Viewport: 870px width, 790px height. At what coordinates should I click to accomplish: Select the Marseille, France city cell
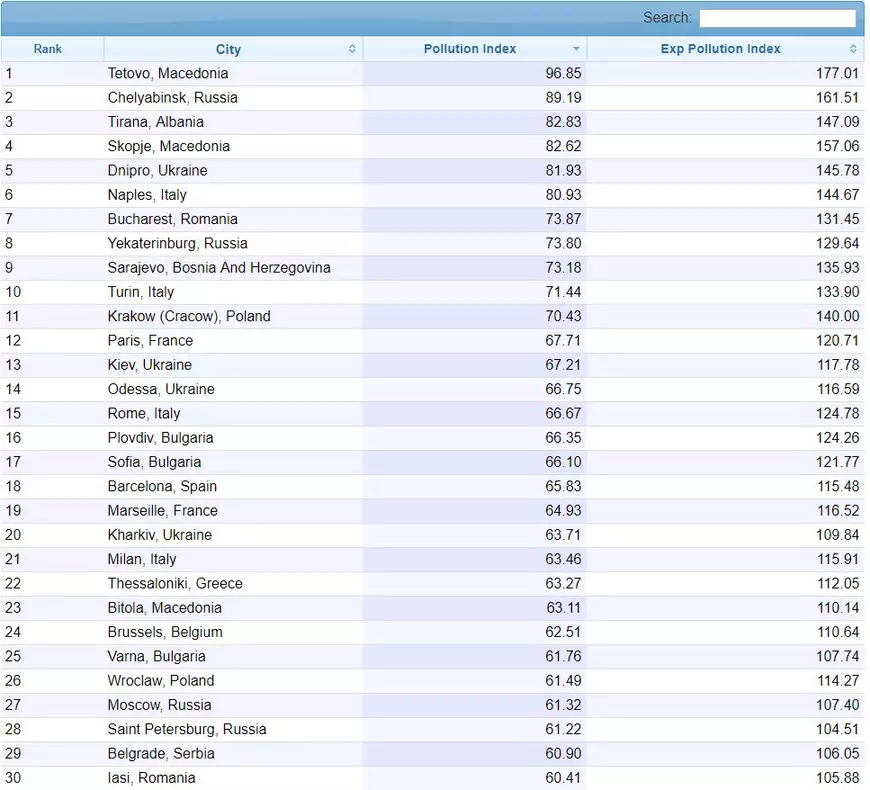[x=233, y=511]
